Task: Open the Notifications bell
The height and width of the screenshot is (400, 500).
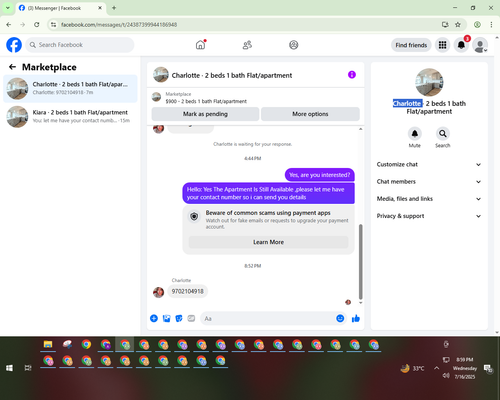Action: (x=461, y=45)
